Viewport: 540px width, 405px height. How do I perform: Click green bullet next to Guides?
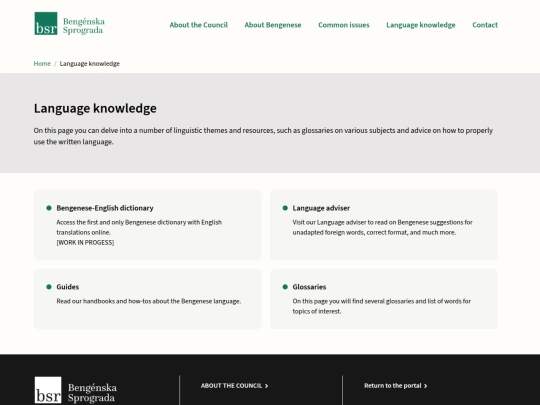coord(49,287)
